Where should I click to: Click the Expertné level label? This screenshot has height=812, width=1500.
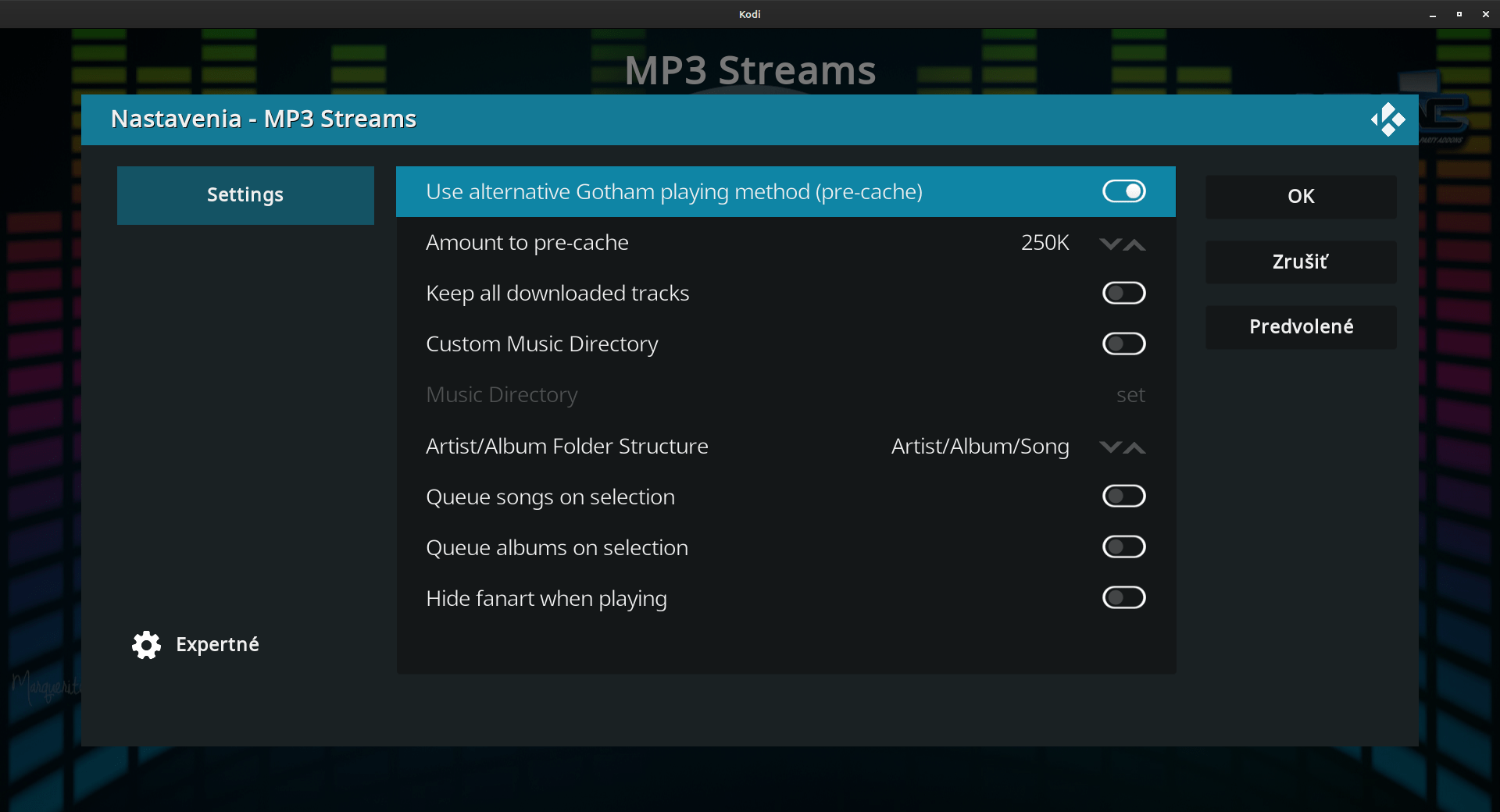[x=217, y=645]
